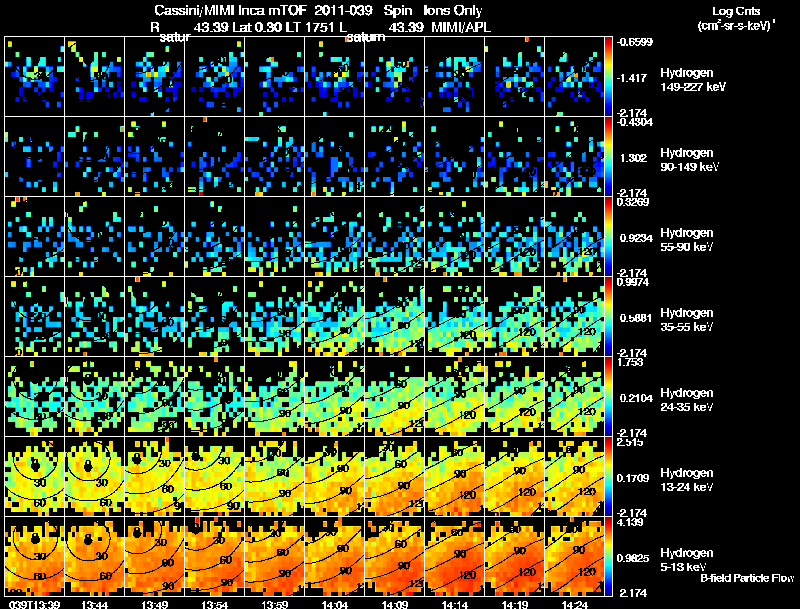Click the color bar beside Hydrogen 24-35 keV
The width and height of the screenshot is (800, 609).
point(608,397)
